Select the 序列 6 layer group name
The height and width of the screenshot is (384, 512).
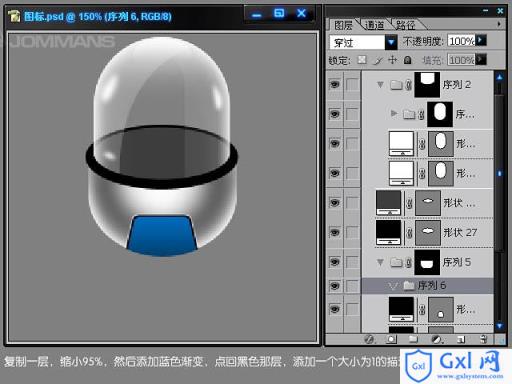coord(432,285)
